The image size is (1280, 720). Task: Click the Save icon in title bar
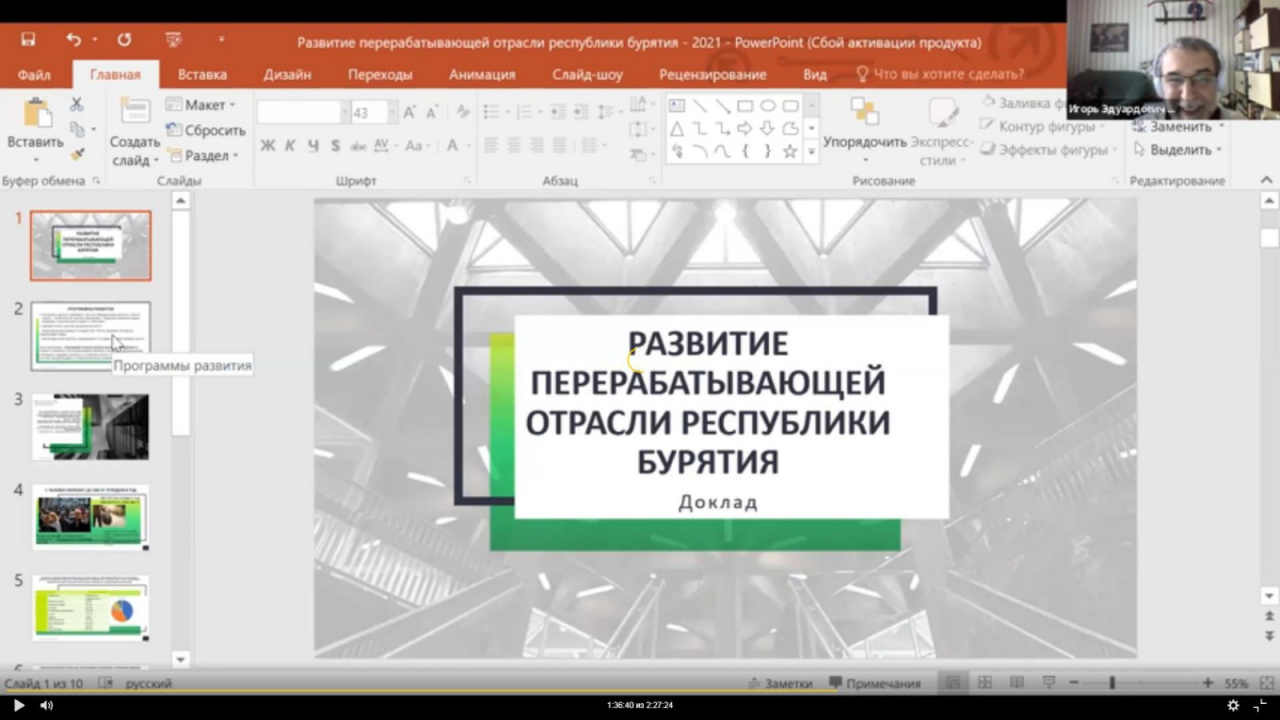(28, 40)
